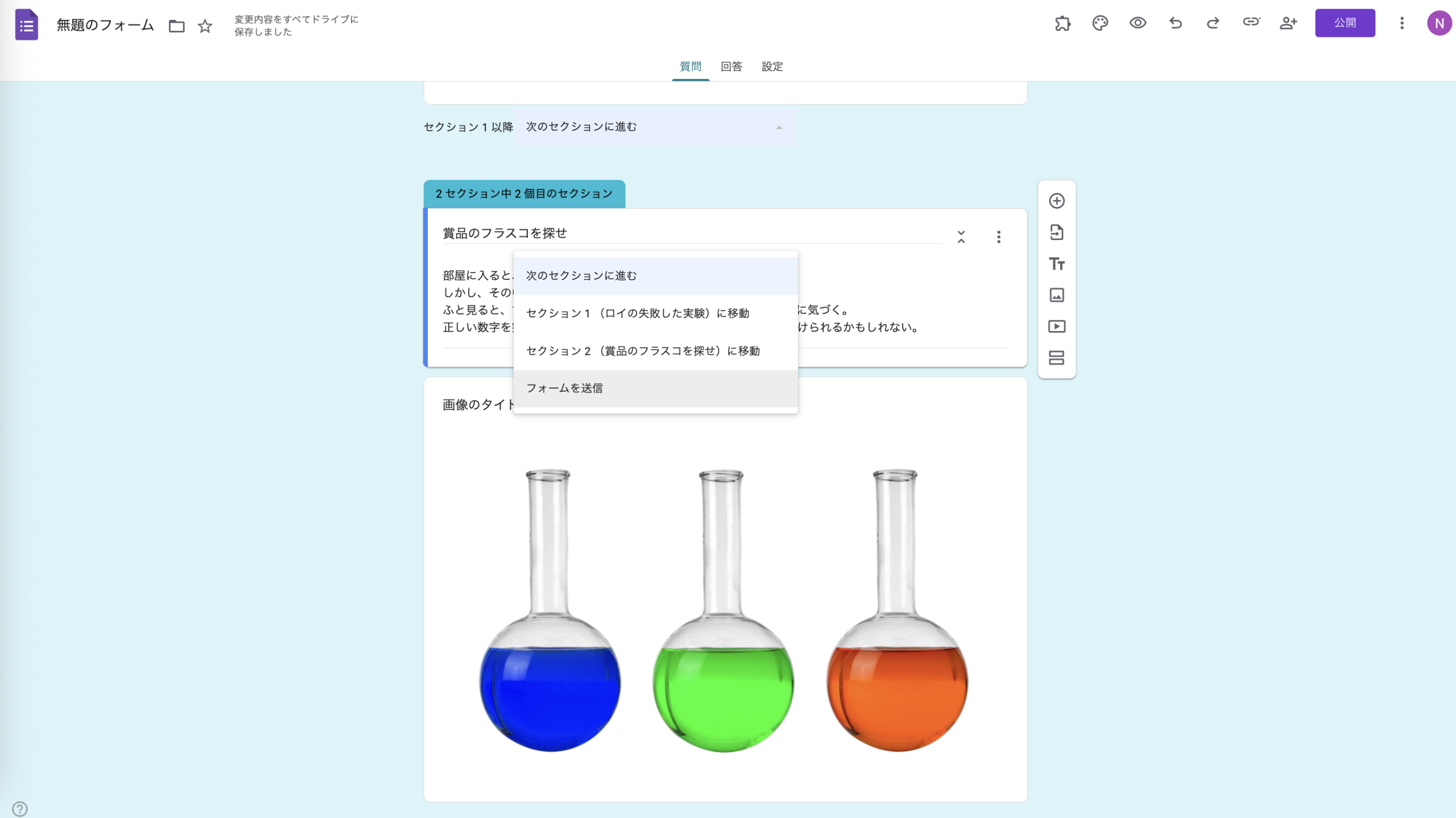Switch to the 回答 tab

click(731, 67)
